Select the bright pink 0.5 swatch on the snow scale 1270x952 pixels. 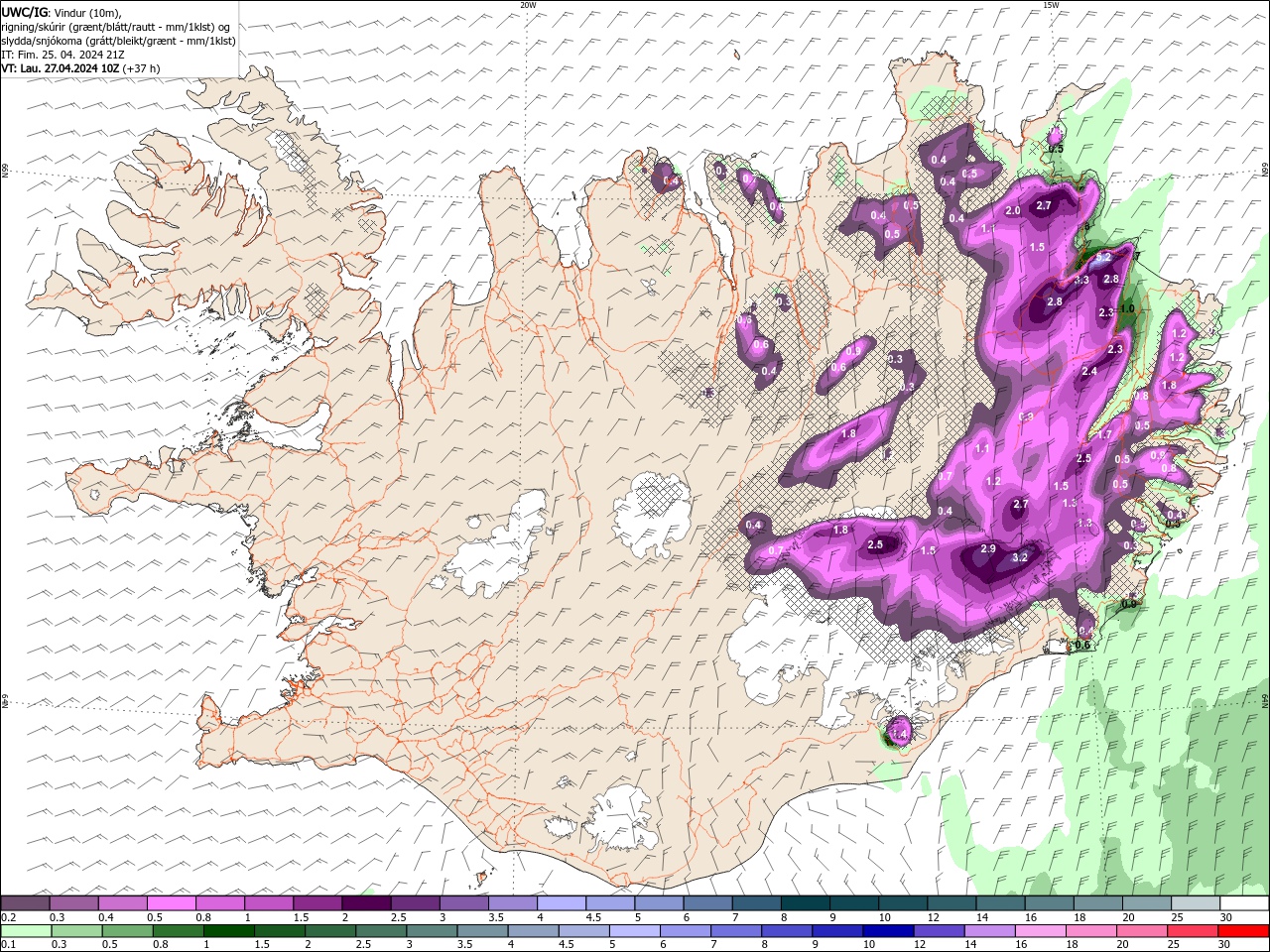point(172,903)
